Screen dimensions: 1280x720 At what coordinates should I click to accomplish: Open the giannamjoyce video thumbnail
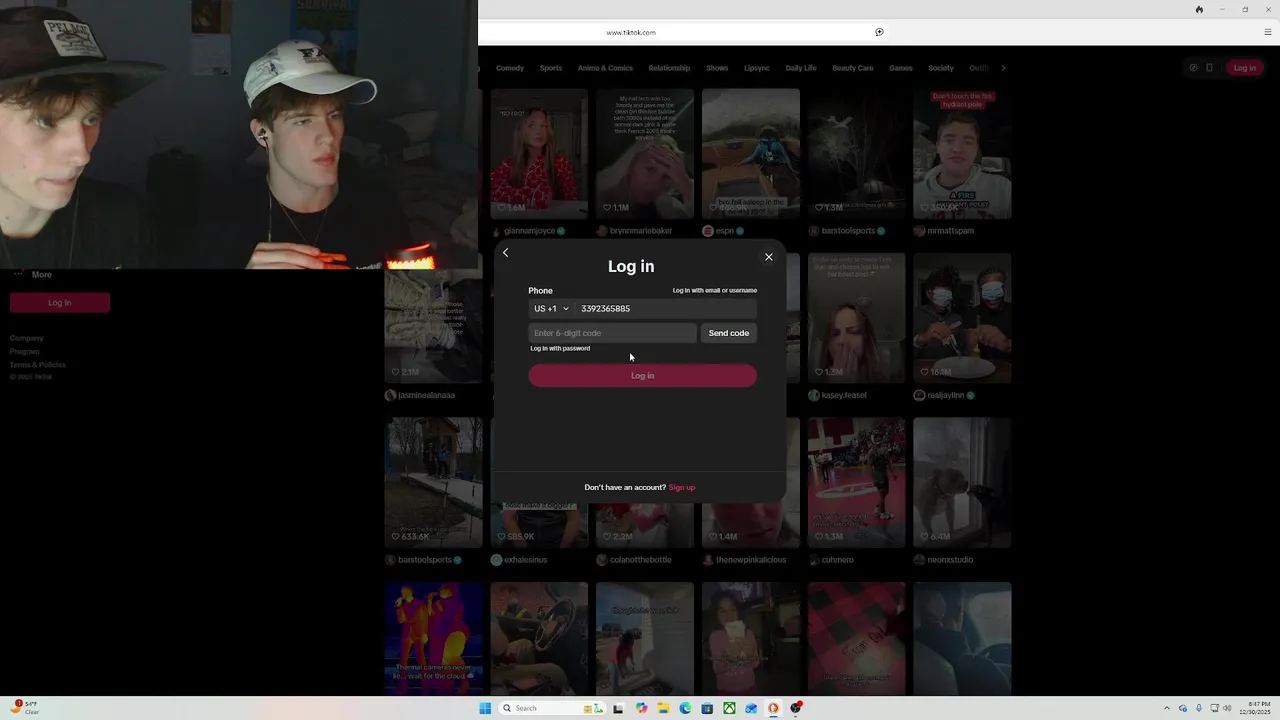(539, 153)
